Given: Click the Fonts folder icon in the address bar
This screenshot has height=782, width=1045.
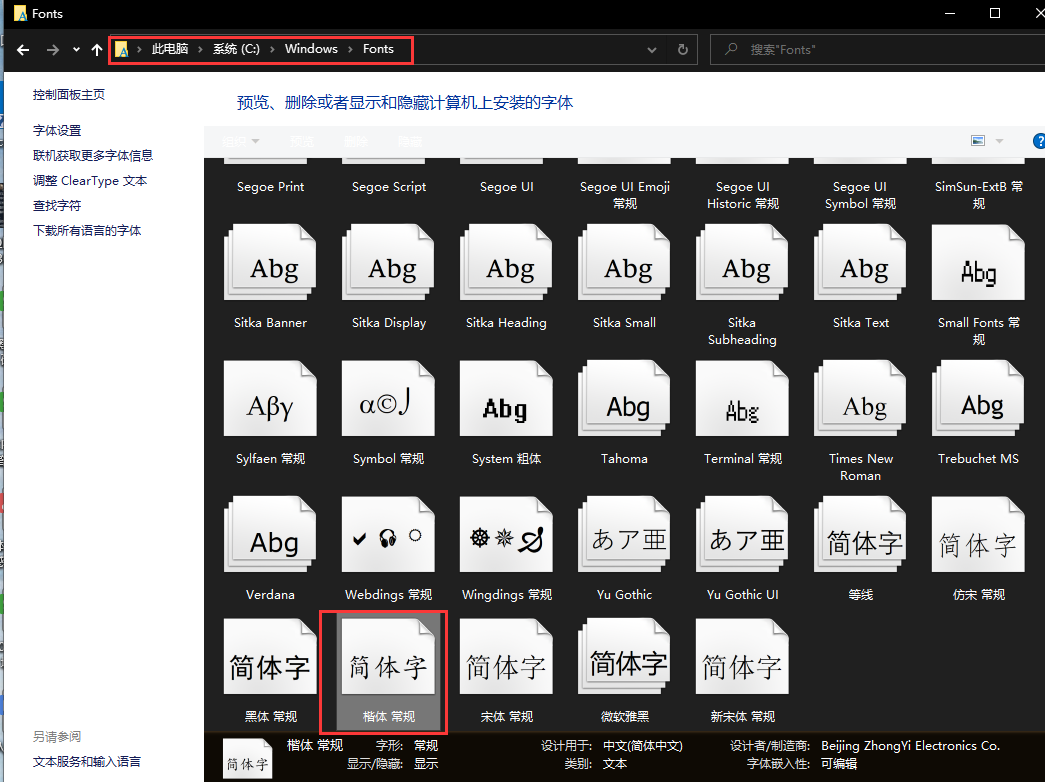Looking at the screenshot, I should coord(121,49).
